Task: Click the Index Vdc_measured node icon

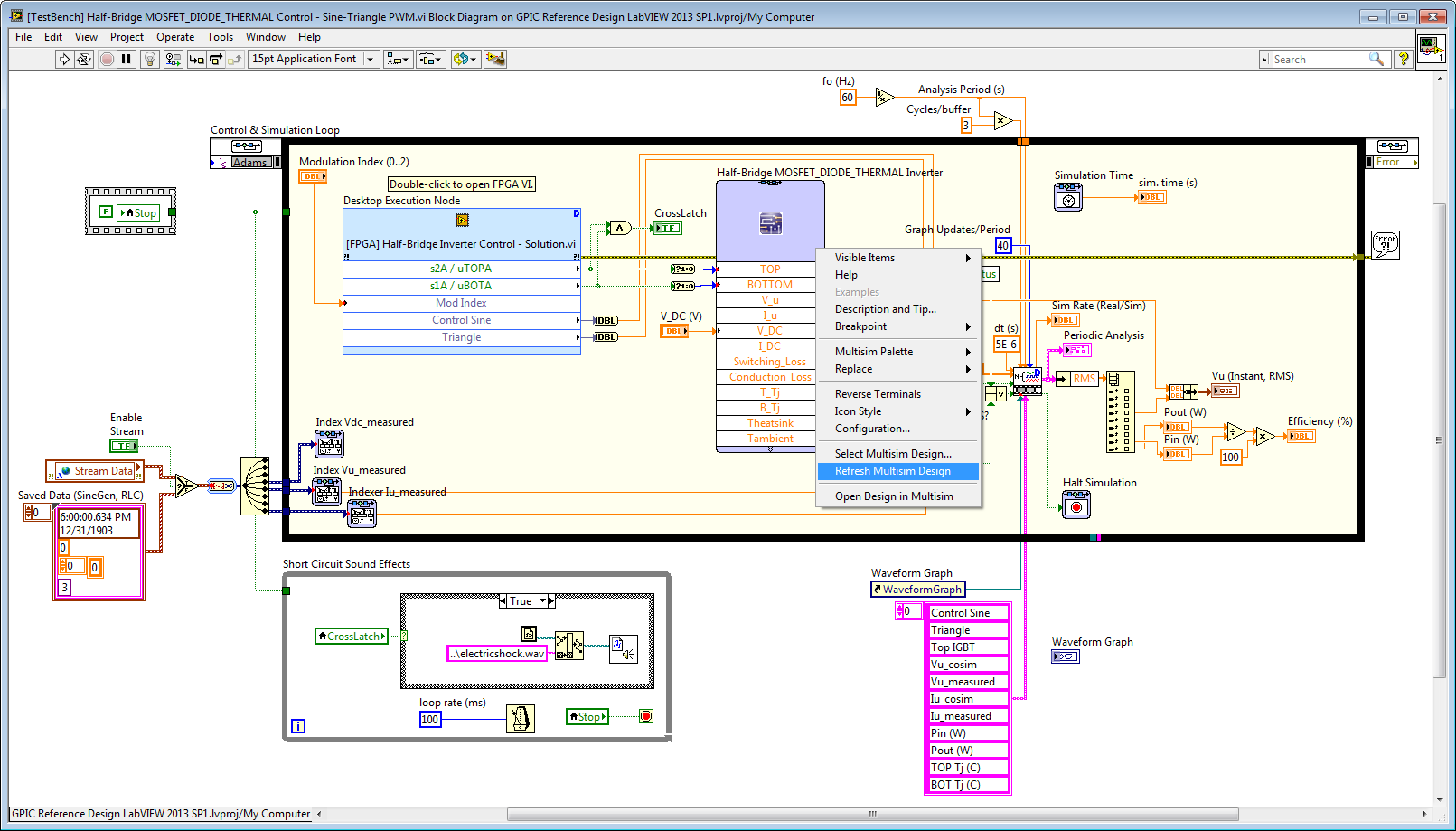Action: tap(329, 443)
